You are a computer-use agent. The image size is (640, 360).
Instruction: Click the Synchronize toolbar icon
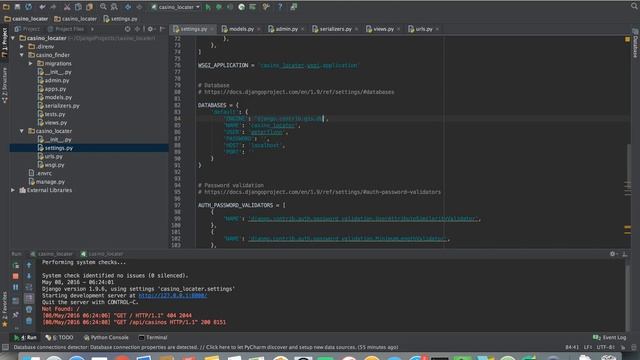(x=29, y=7)
